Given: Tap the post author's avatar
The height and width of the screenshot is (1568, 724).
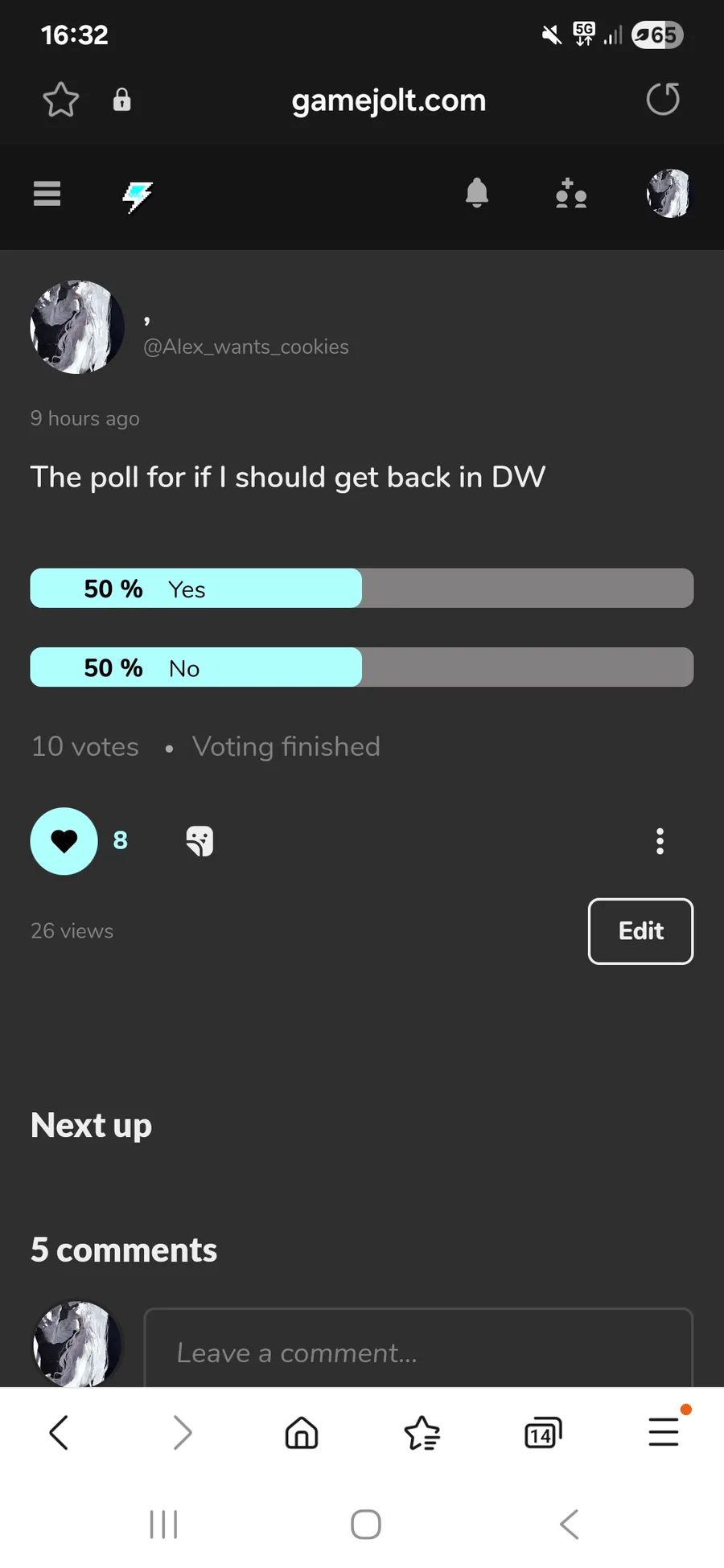Looking at the screenshot, I should (x=77, y=327).
